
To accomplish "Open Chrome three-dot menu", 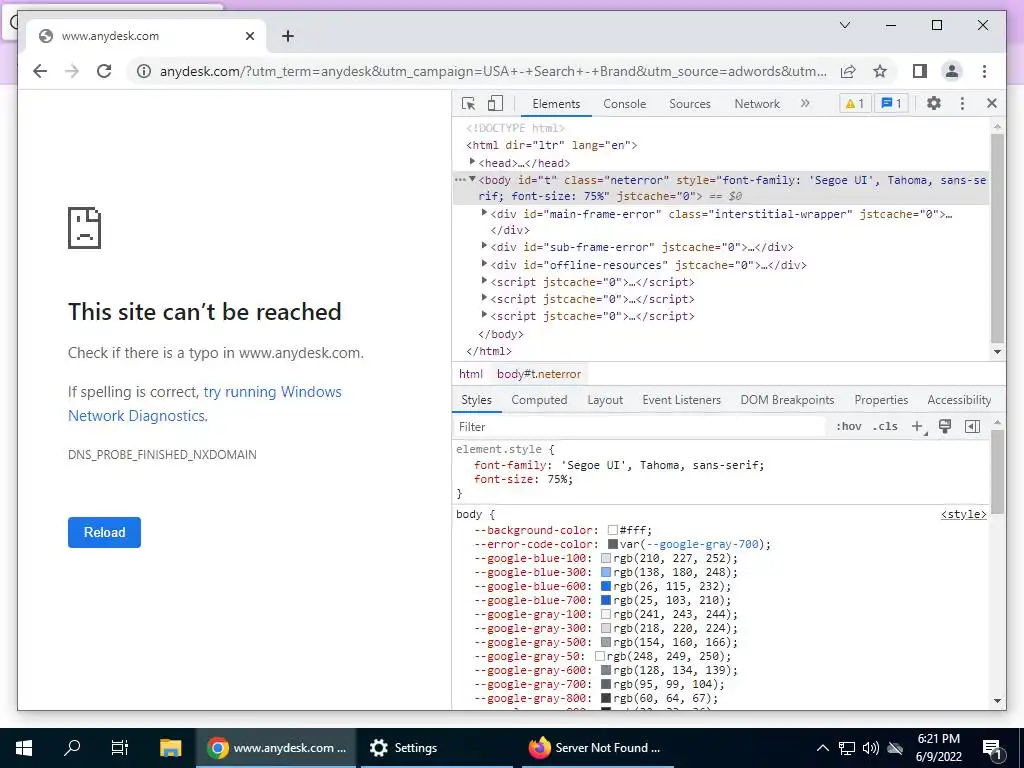I will (984, 71).
